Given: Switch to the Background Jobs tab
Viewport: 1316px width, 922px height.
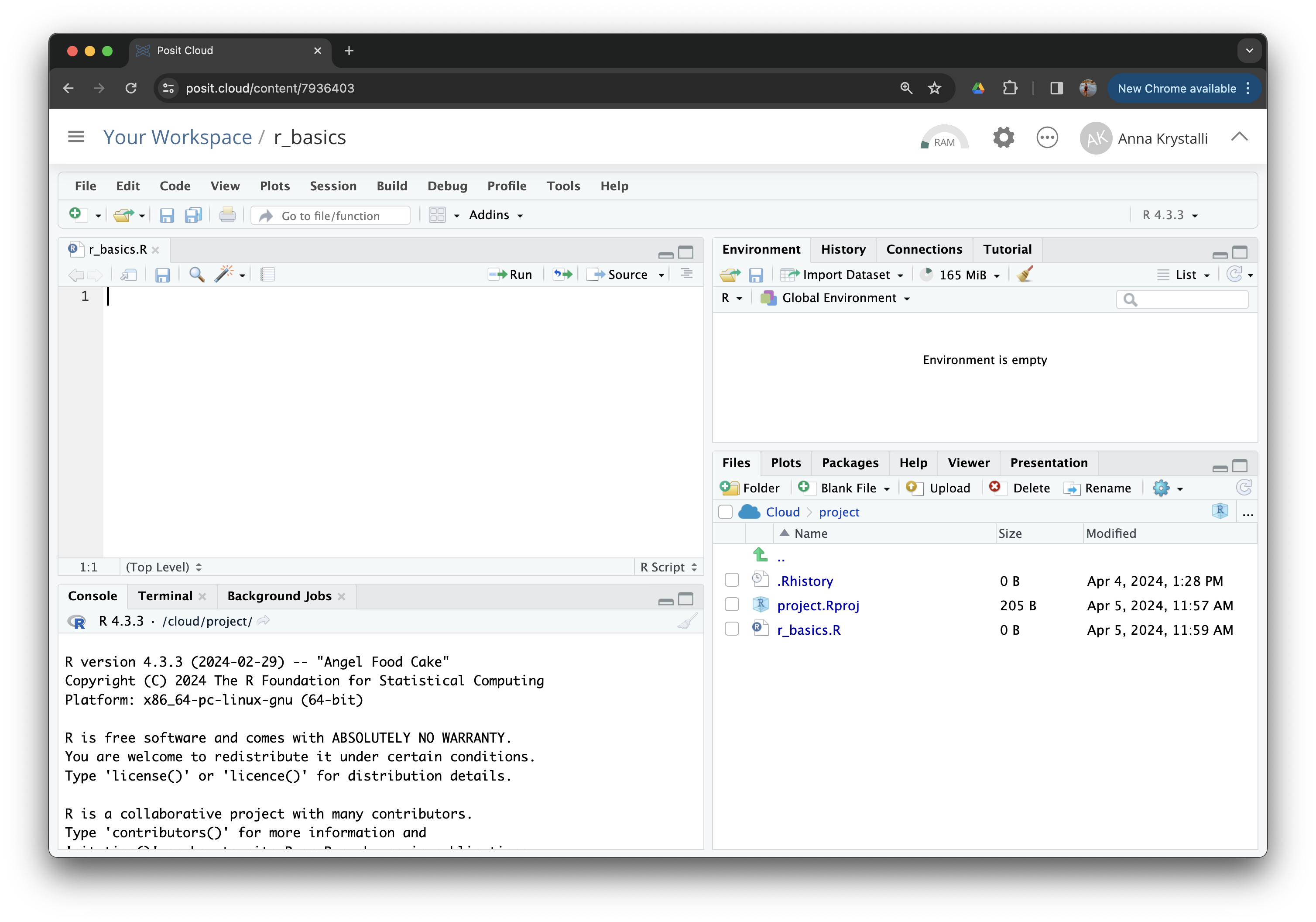Looking at the screenshot, I should [x=279, y=596].
